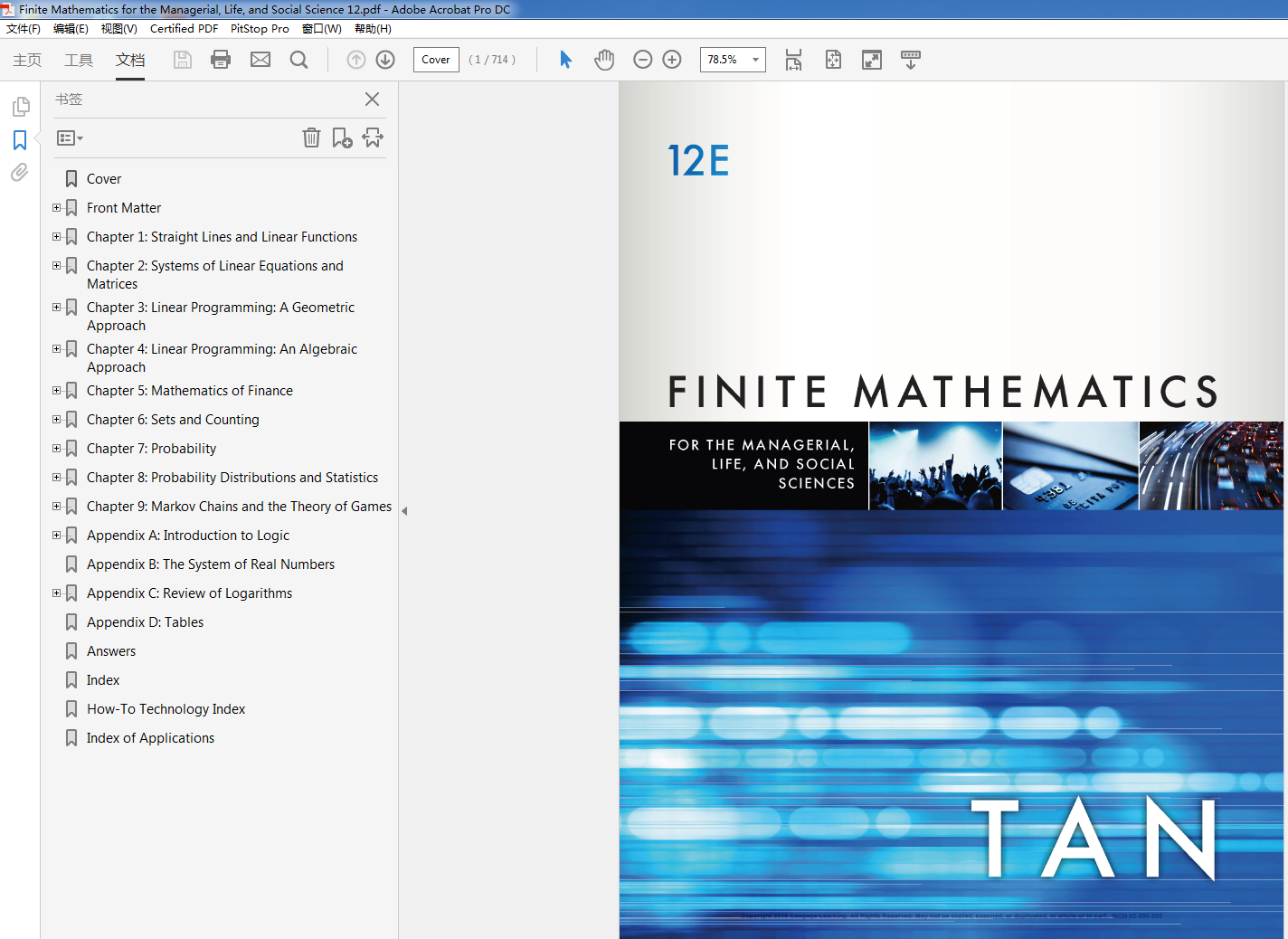Select Chapter 4: Linear Programming Algebraic bookmark
Image resolution: width=1288 pixels, height=939 pixels.
click(x=223, y=358)
